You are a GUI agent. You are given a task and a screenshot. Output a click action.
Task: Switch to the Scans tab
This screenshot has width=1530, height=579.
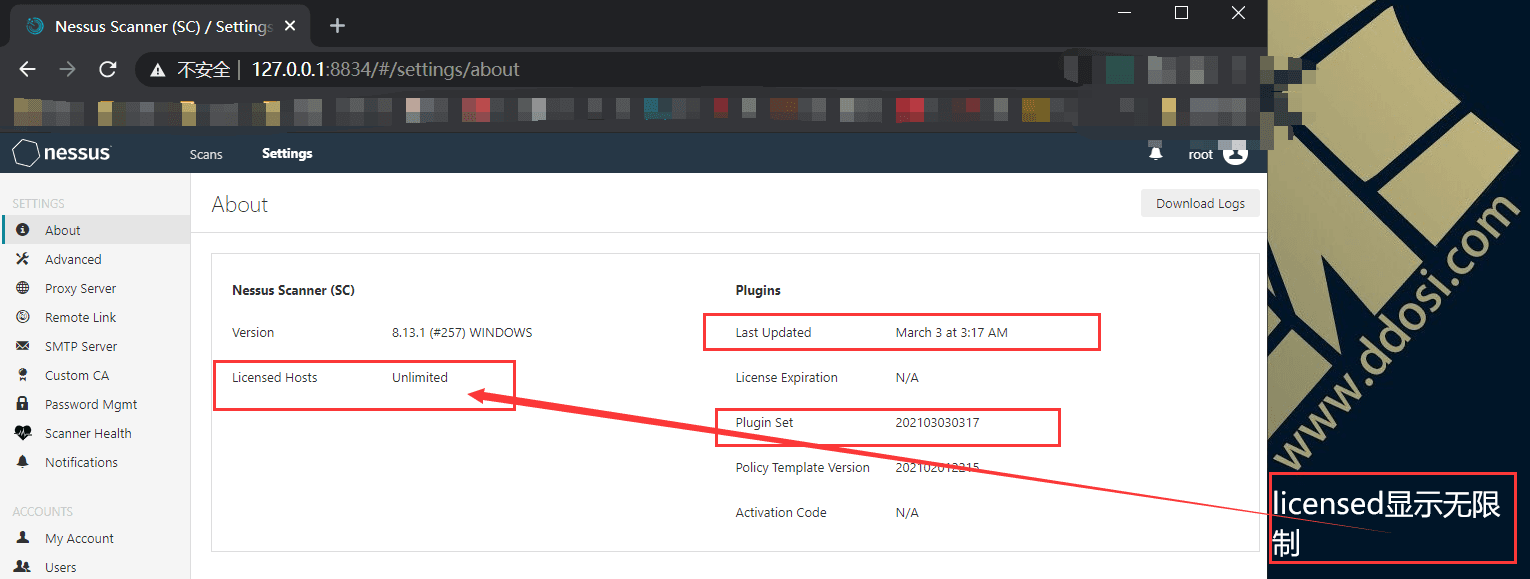tap(206, 154)
